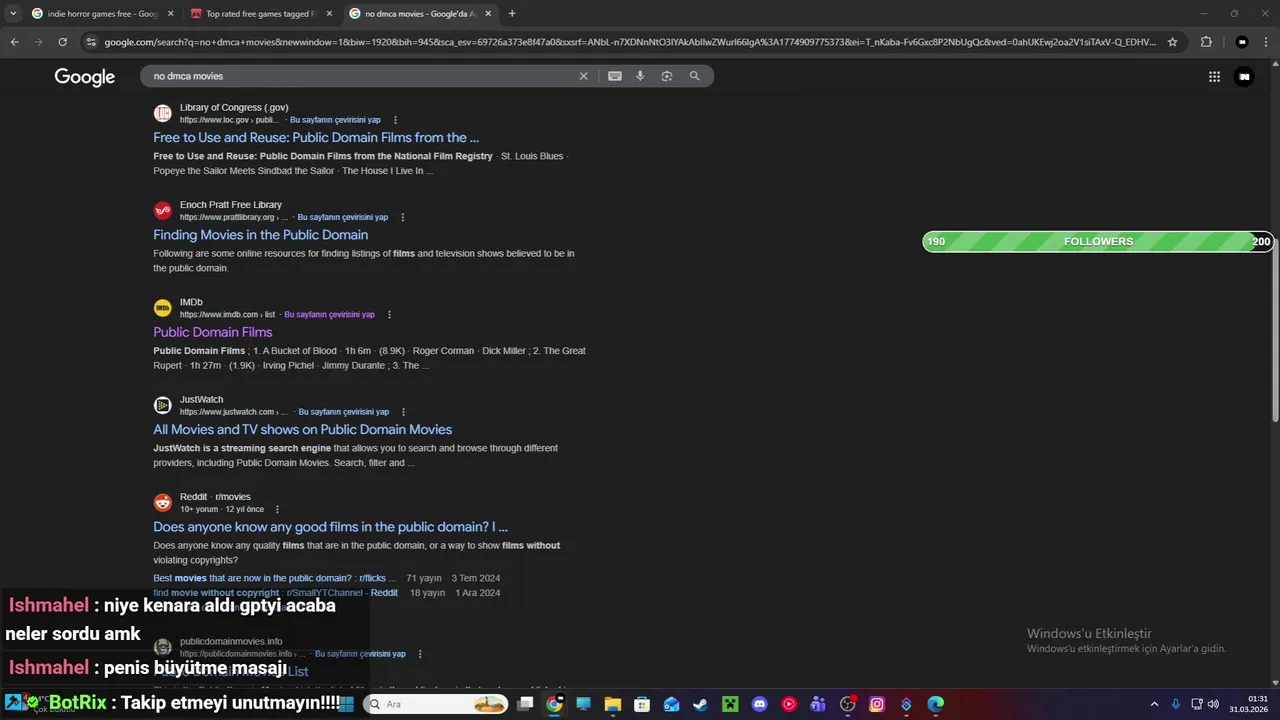Open more options for publicdomainmovies.info result
1280x720 pixels.
coord(420,654)
